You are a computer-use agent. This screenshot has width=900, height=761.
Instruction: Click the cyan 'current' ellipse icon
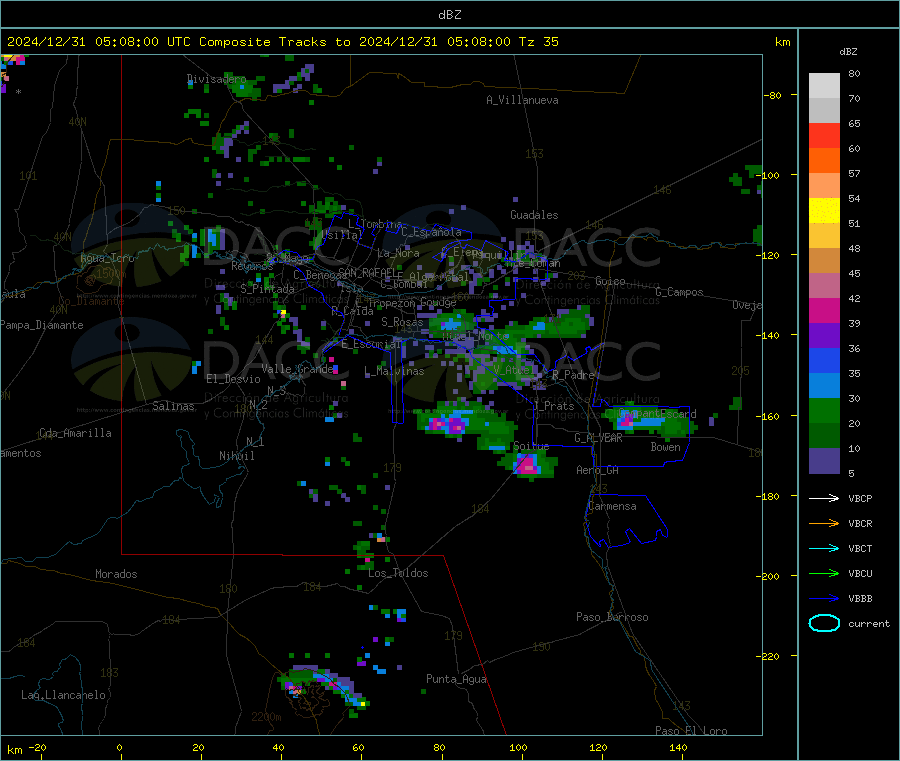[824, 623]
